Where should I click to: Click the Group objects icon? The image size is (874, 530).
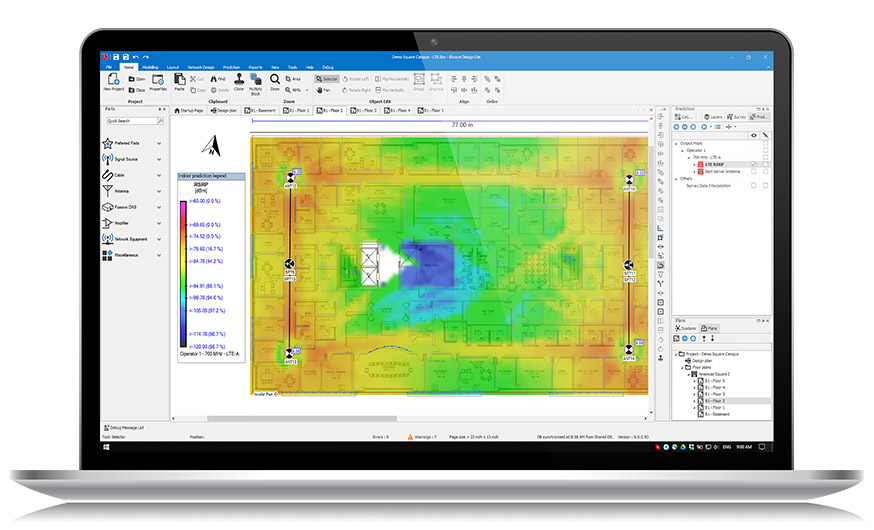pos(419,79)
